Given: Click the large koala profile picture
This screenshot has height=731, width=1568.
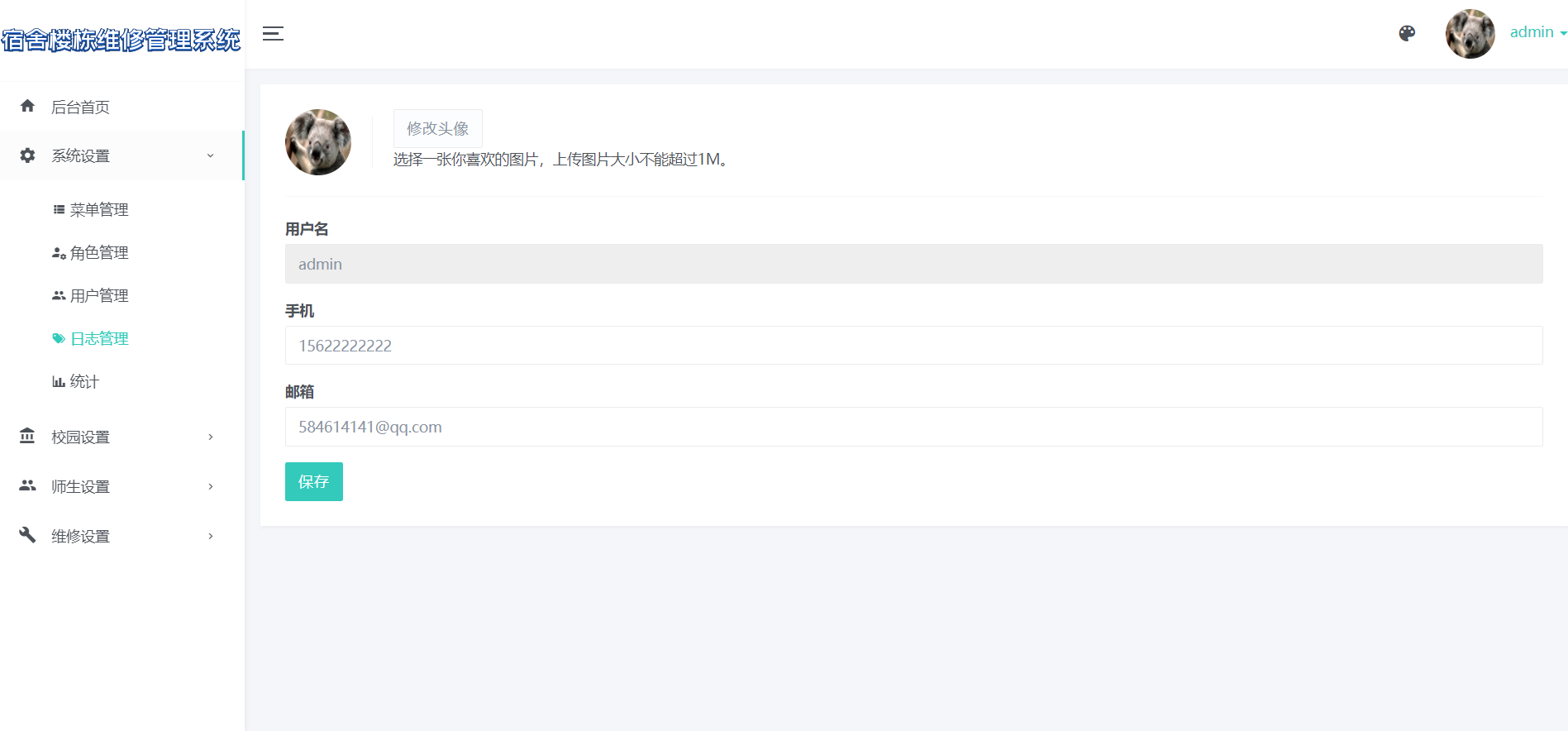Looking at the screenshot, I should [x=318, y=142].
